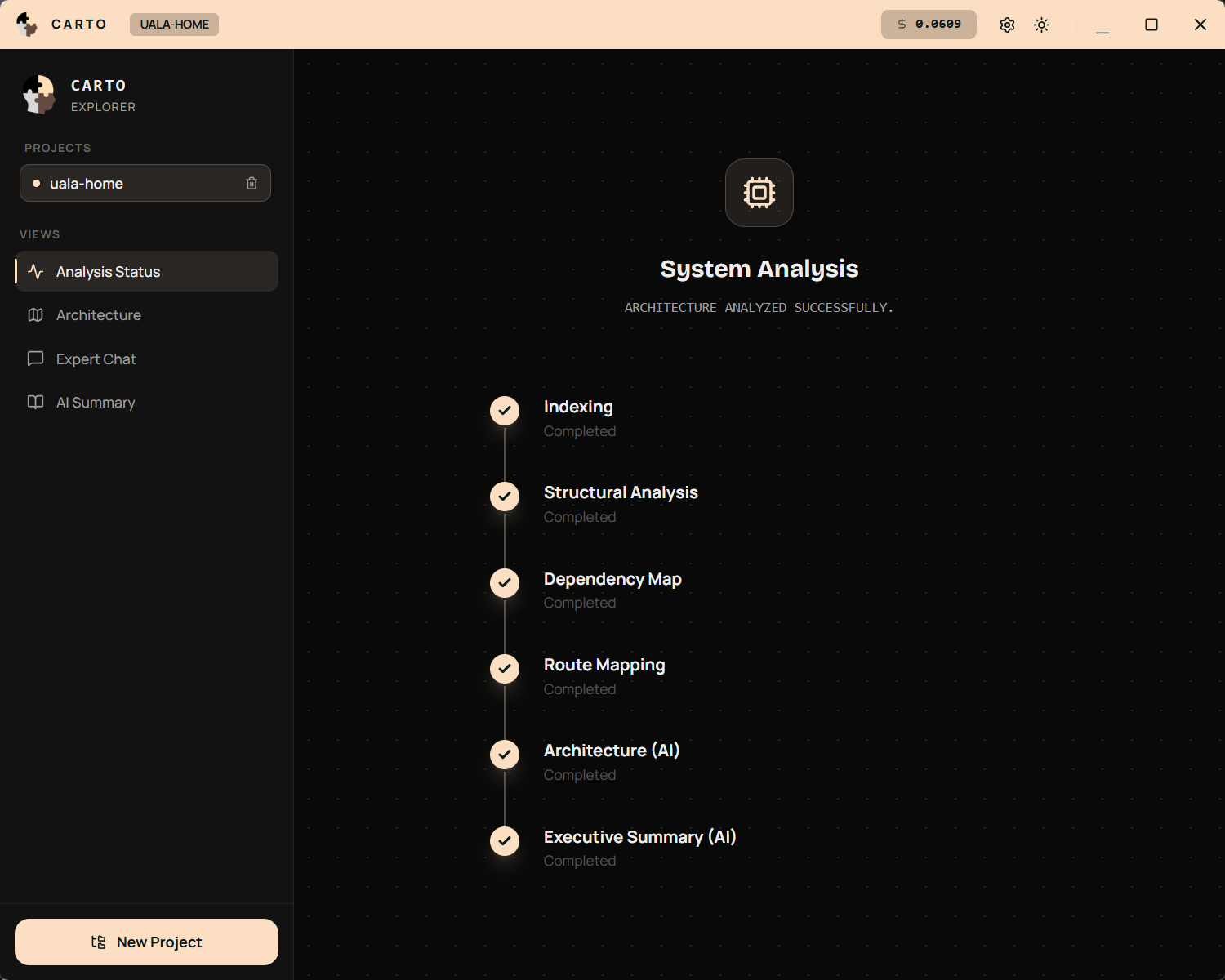The width and height of the screenshot is (1225, 980).
Task: Click the AI Summary book icon
Action: (35, 402)
